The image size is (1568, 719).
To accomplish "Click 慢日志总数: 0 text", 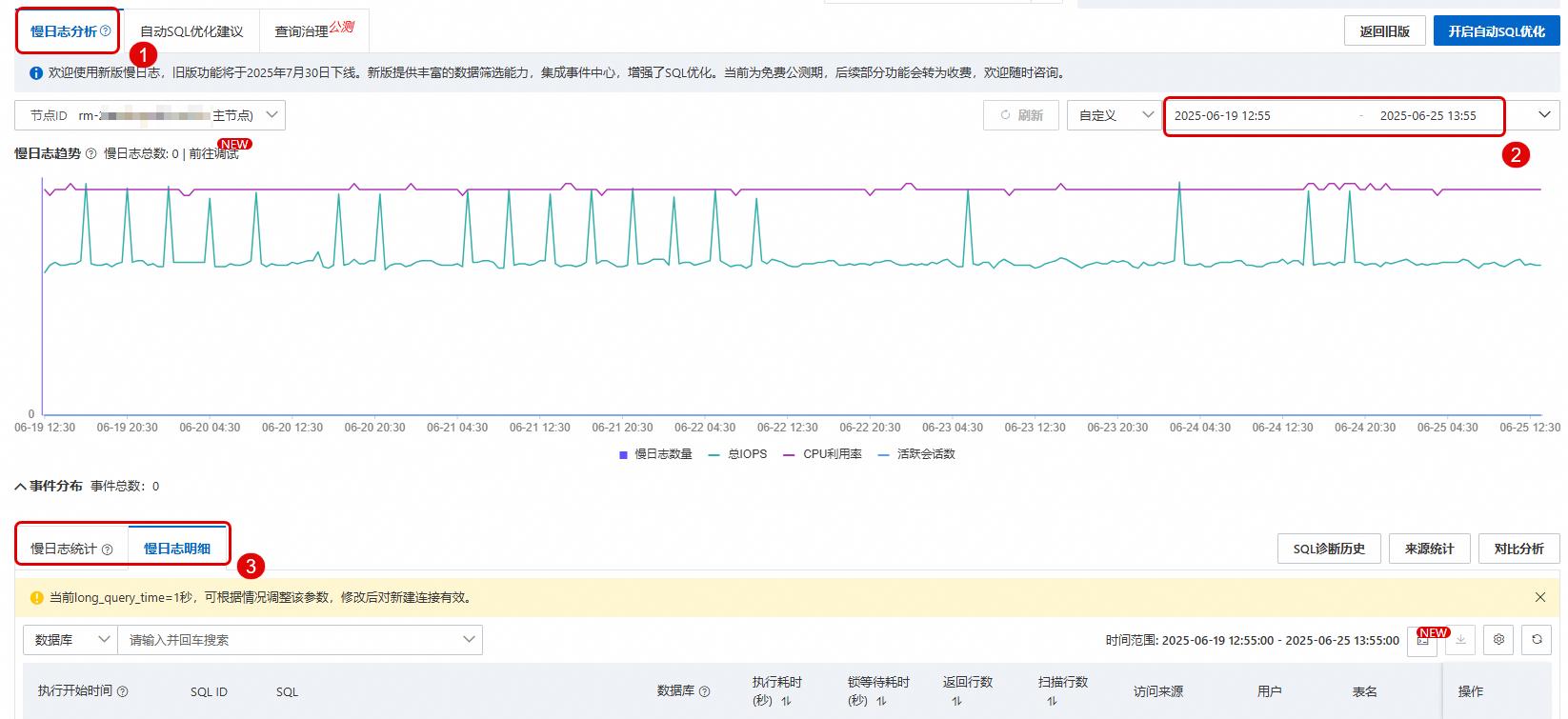I will [x=141, y=154].
